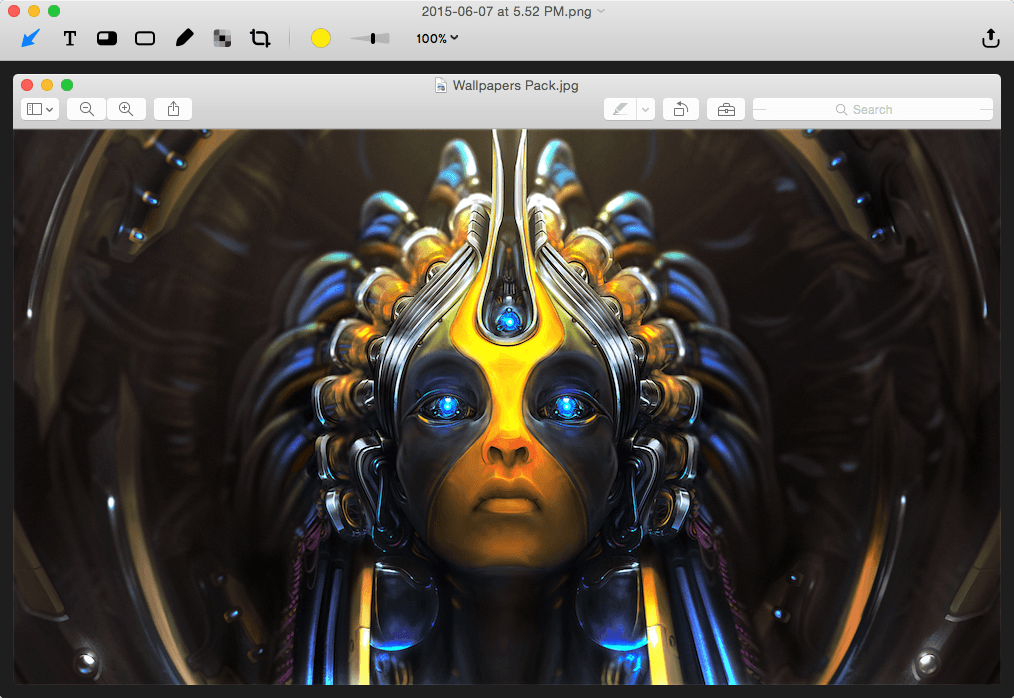1014x698 pixels.
Task: Zoom out in the Preview window
Action: pyautogui.click(x=87, y=109)
